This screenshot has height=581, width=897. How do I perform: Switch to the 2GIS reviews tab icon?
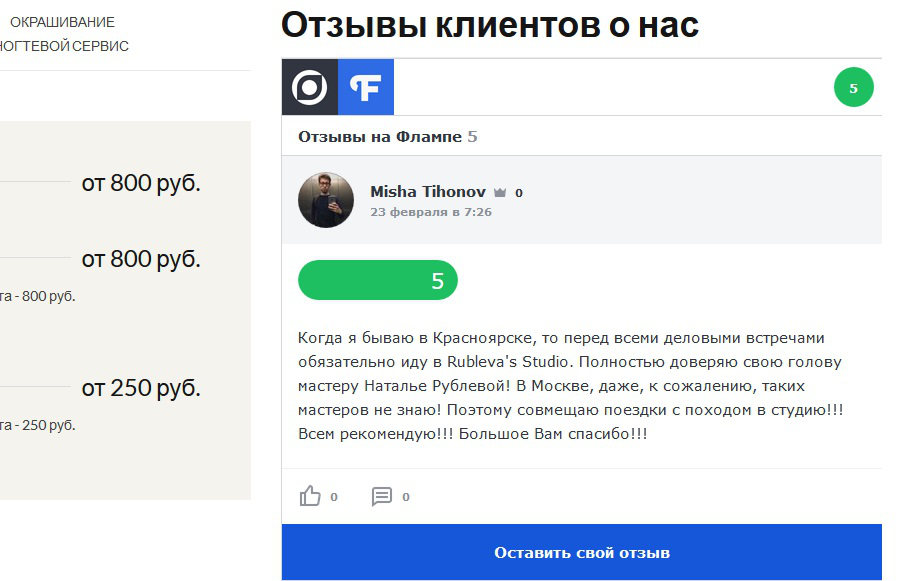(x=310, y=88)
